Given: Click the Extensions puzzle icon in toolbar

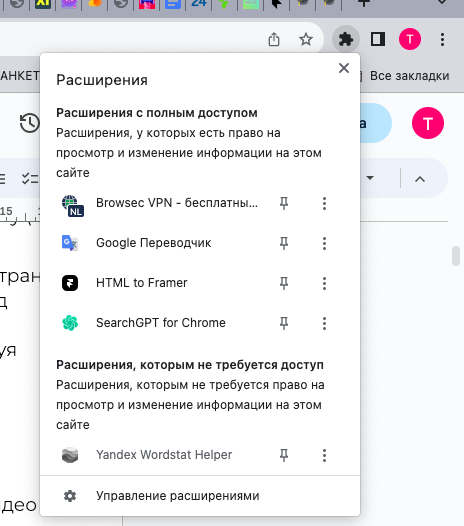Looking at the screenshot, I should pos(346,40).
